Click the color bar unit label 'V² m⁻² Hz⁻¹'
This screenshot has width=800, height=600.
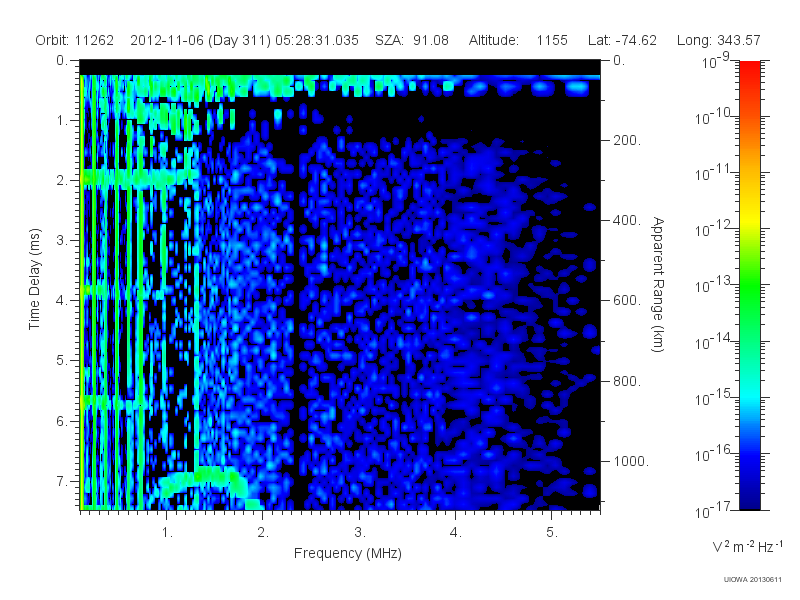pos(748,547)
